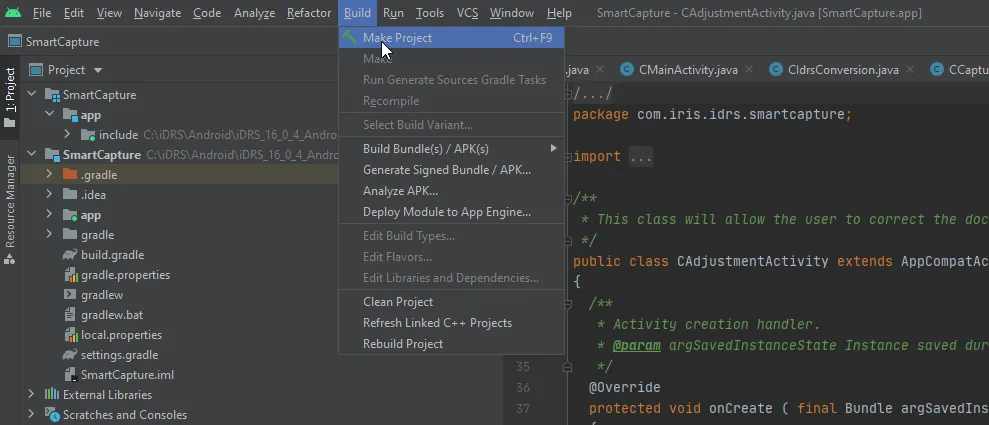Expand External Libraries node
The width and height of the screenshot is (989, 425).
point(31,395)
